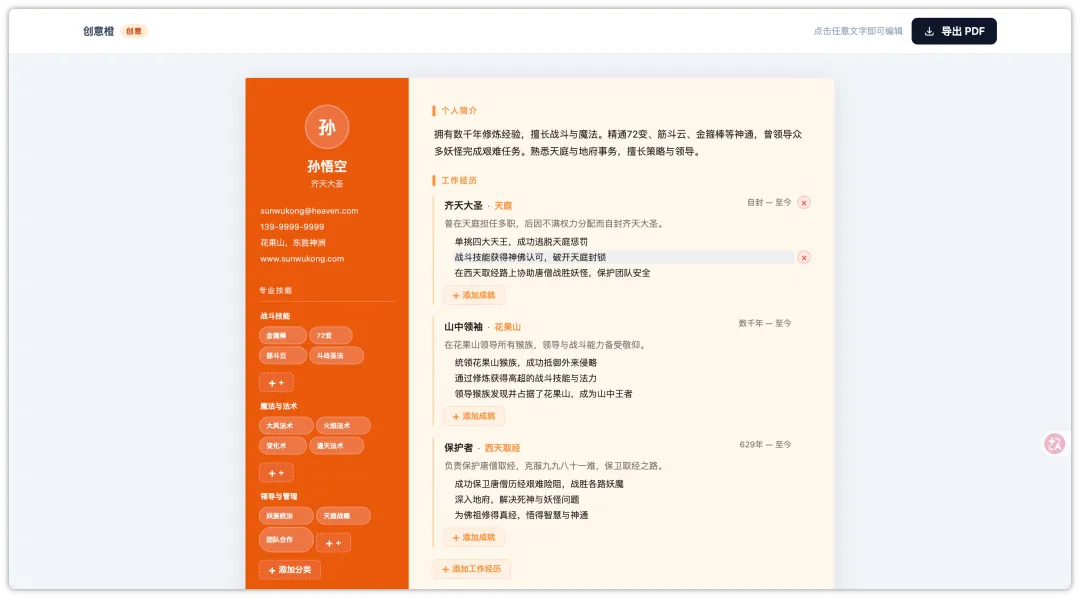Viewport: 1080px width, 598px height.
Task: Edit the date range 数千年 — 至今
Action: point(765,323)
